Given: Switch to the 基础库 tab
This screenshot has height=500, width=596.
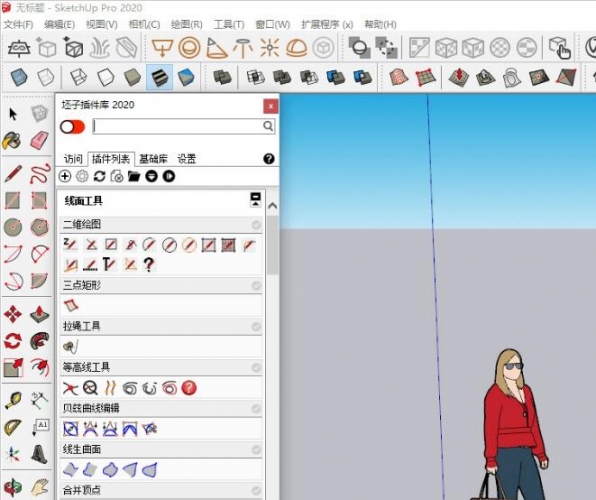Looking at the screenshot, I should pyautogui.click(x=153, y=159).
